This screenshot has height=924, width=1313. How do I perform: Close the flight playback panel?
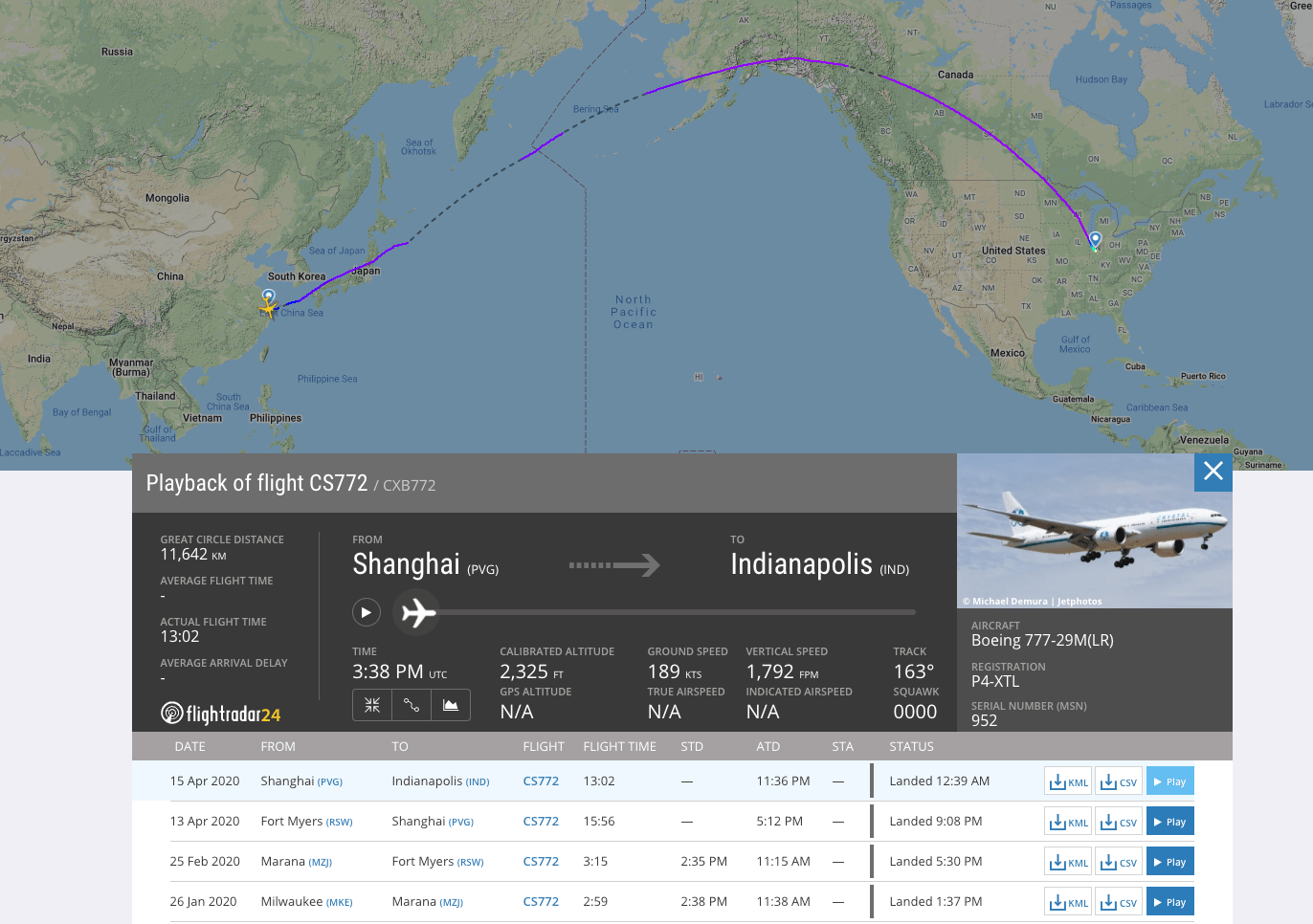coord(1213,472)
